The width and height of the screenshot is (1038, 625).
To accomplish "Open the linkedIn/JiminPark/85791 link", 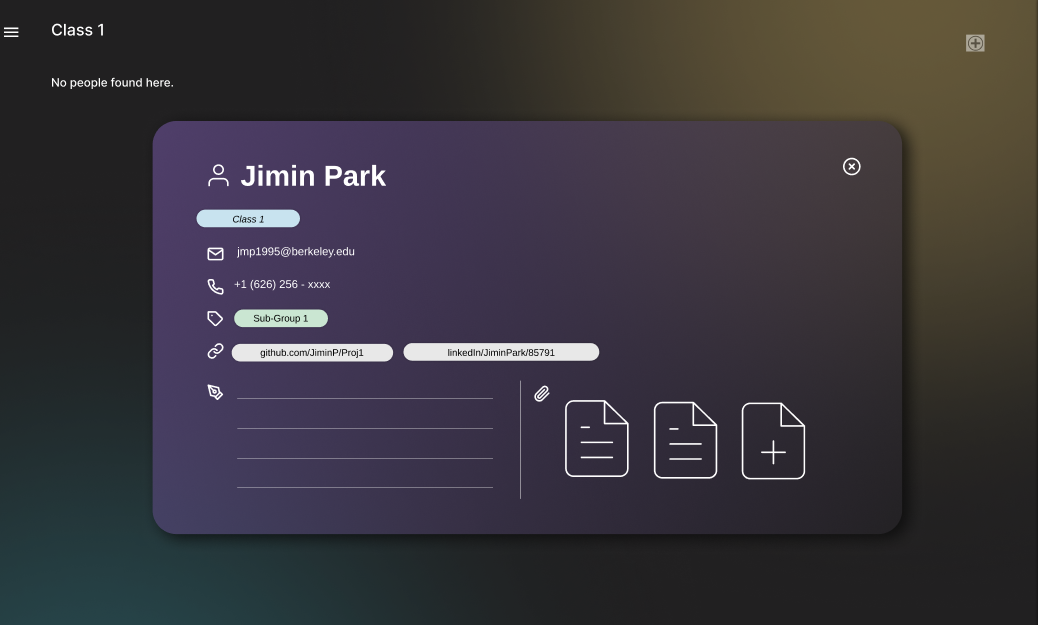I will pyautogui.click(x=501, y=352).
